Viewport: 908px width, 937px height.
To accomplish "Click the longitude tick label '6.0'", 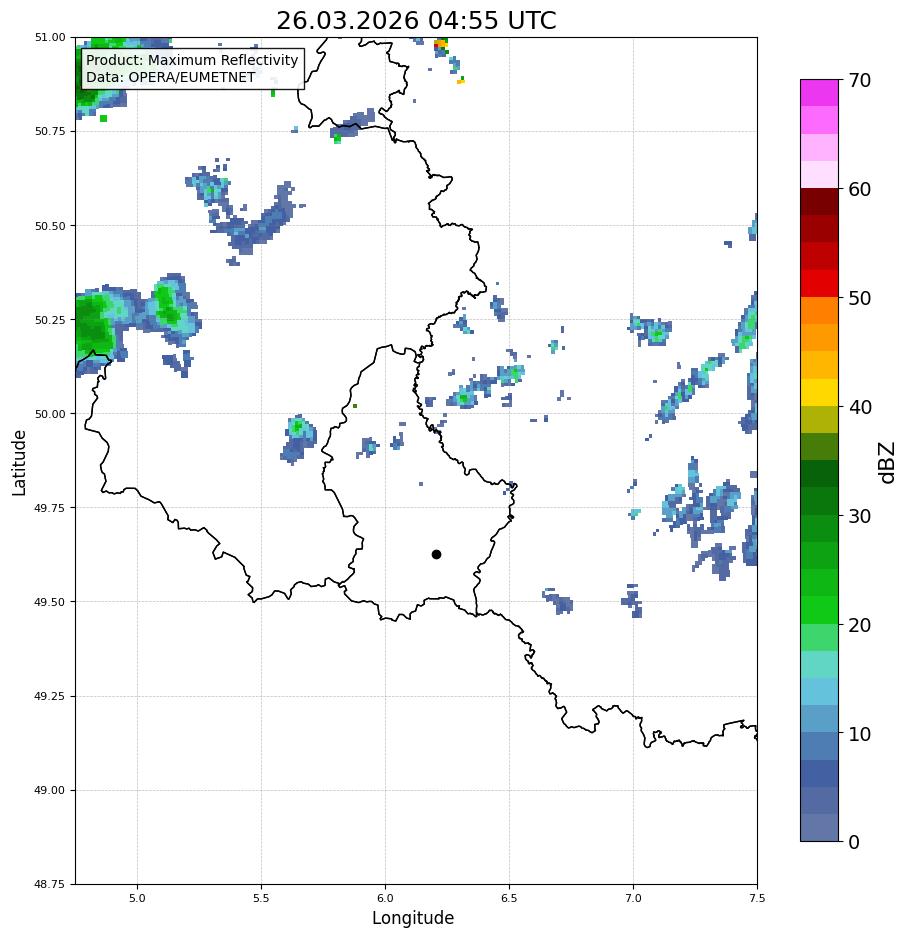I will point(386,898).
